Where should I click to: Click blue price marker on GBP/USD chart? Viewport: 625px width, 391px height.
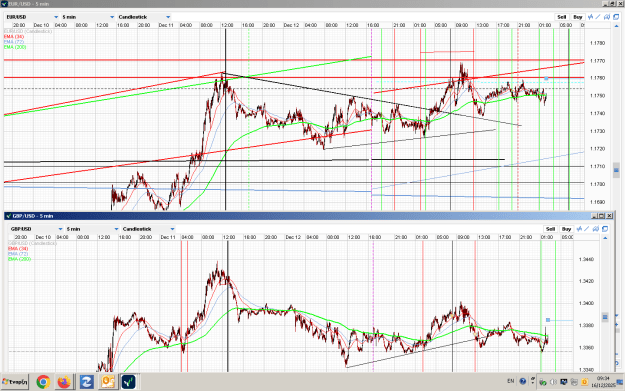548,320
